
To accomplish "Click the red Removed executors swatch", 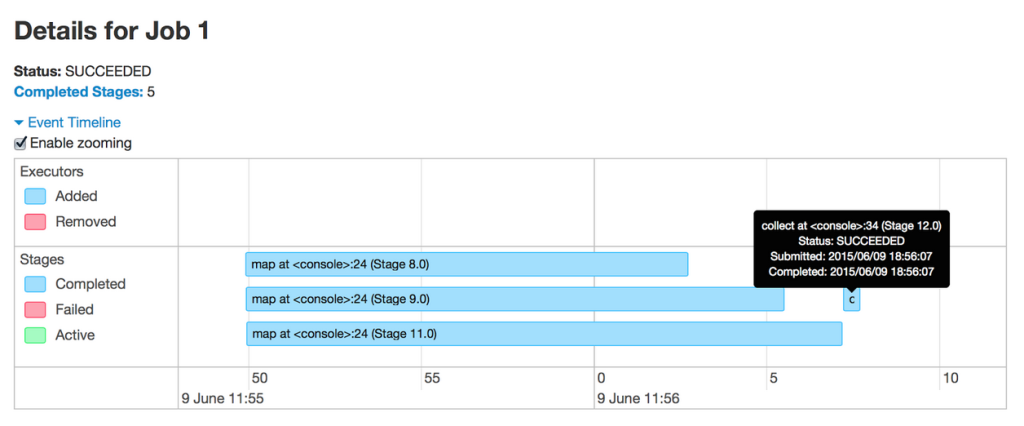I will click(36, 222).
